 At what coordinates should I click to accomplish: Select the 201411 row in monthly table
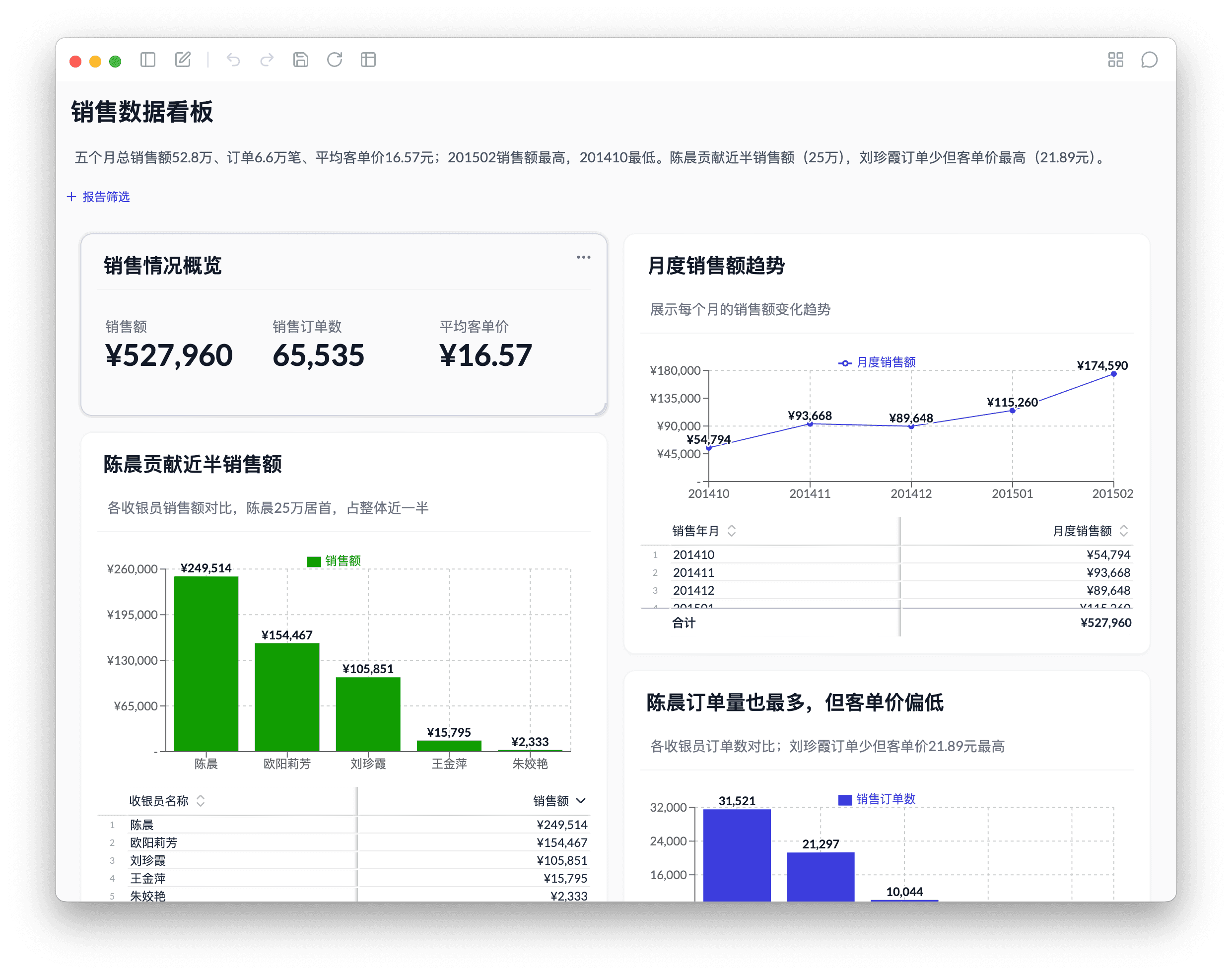[887, 572]
